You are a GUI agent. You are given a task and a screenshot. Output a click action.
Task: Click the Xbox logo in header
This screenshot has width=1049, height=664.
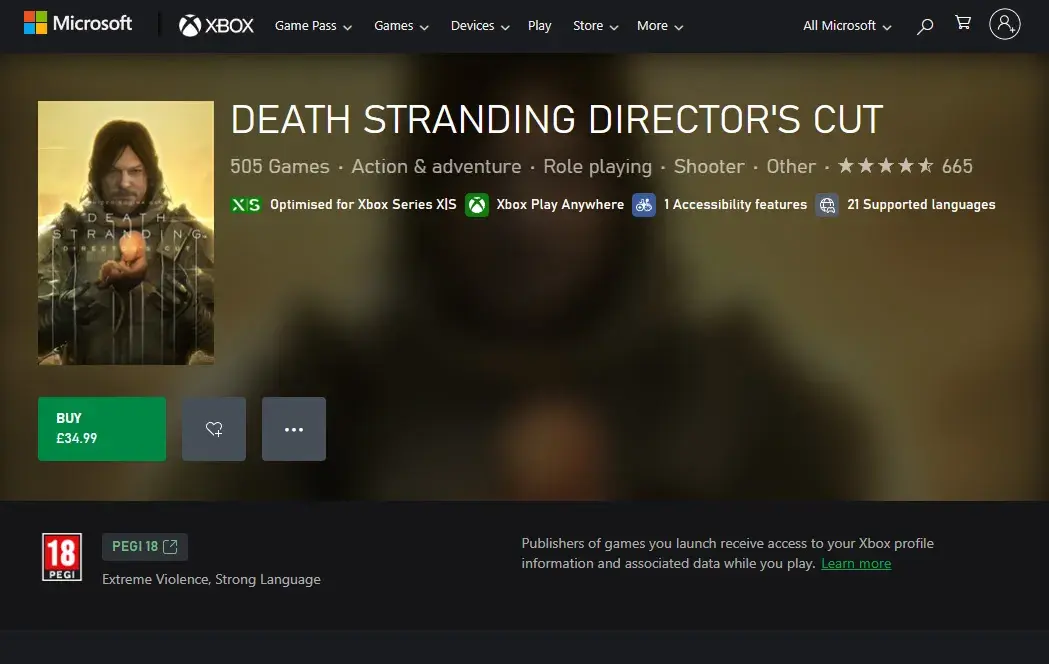(x=216, y=26)
